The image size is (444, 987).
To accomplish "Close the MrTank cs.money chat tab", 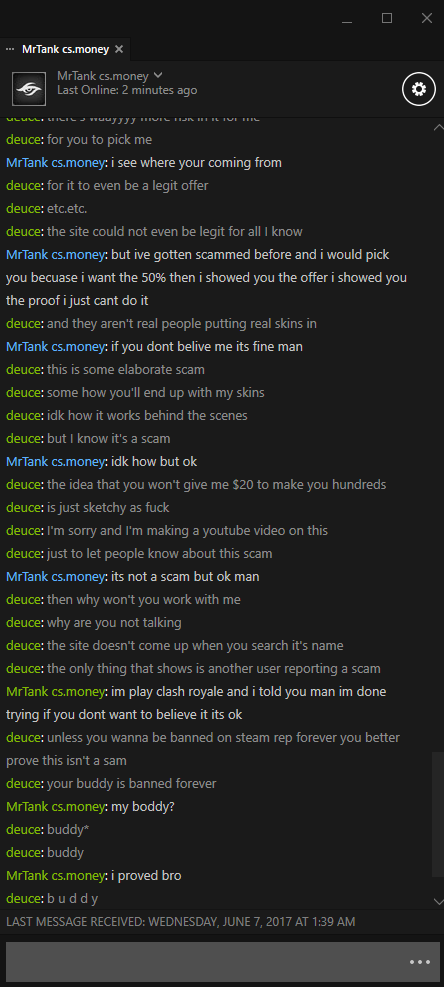I will [x=119, y=49].
